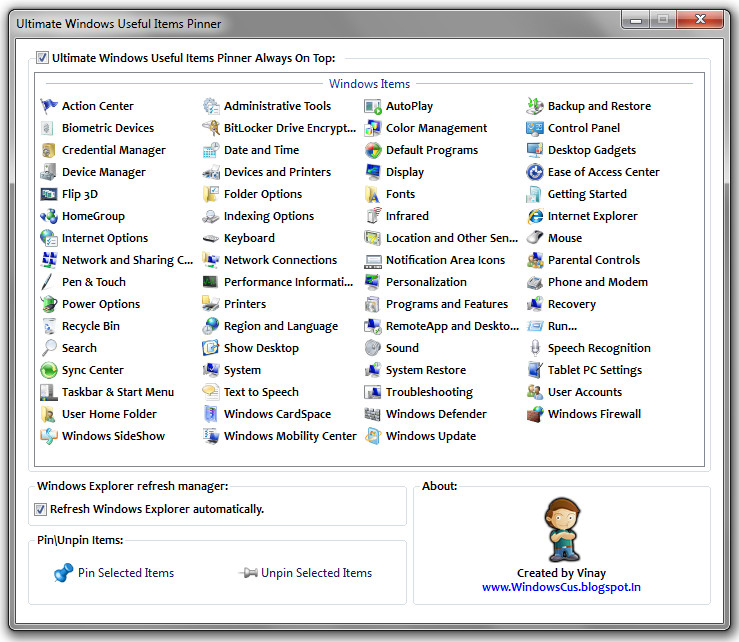Click Unpin Selected Items

tap(305, 573)
